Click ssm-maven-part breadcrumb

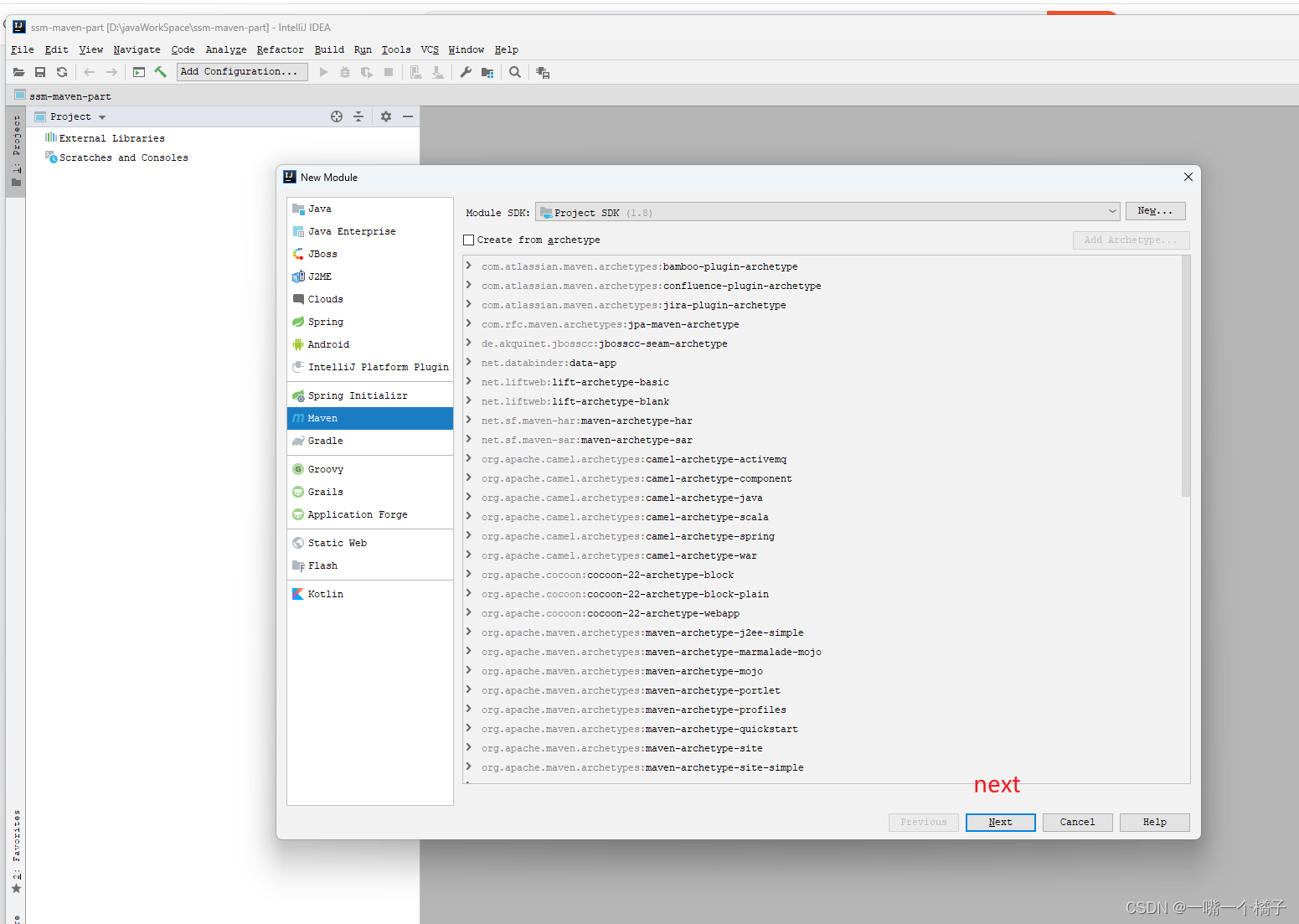click(63, 95)
